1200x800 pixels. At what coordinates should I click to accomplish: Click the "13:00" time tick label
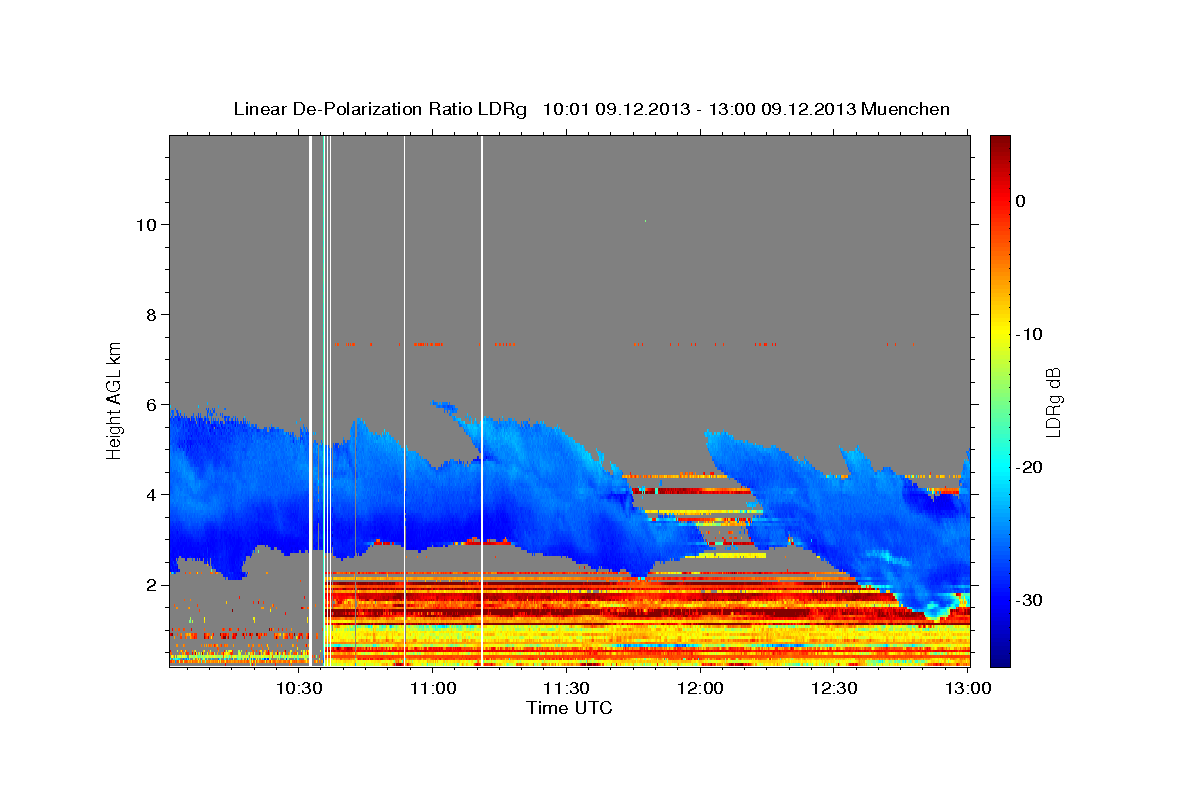pos(968,688)
